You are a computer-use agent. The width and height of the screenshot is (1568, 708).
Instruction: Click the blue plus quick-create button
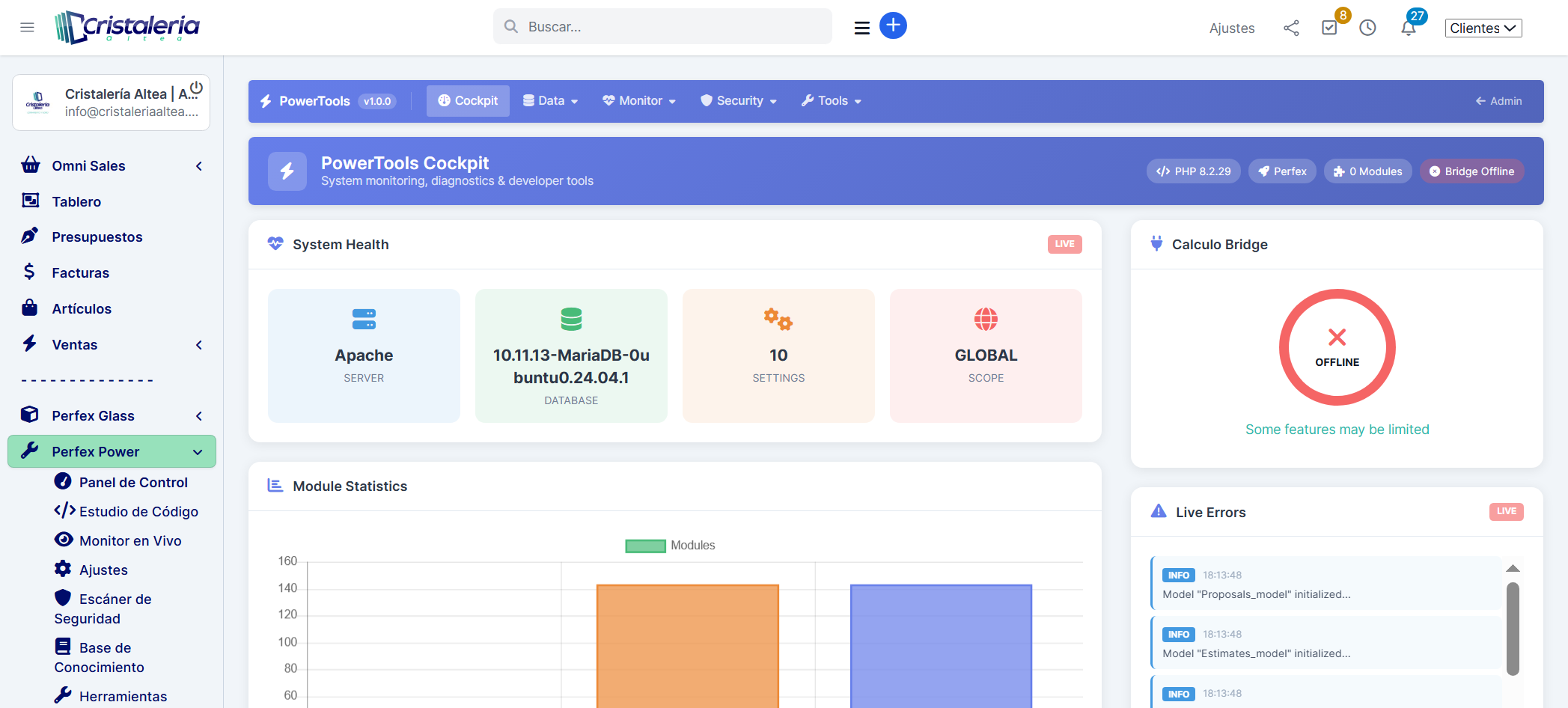tap(892, 25)
